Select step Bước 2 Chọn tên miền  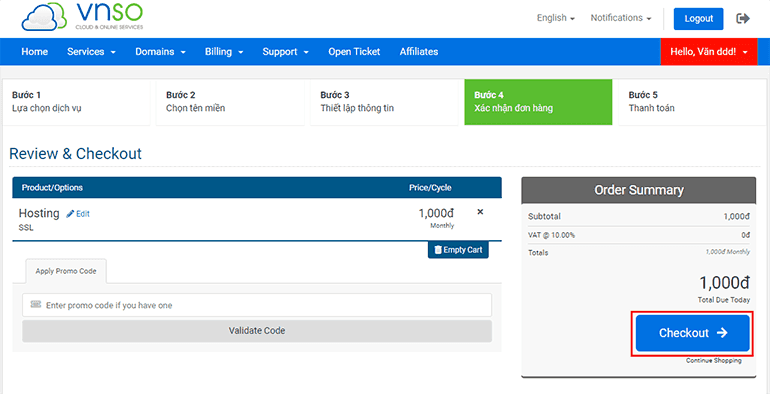(230, 102)
